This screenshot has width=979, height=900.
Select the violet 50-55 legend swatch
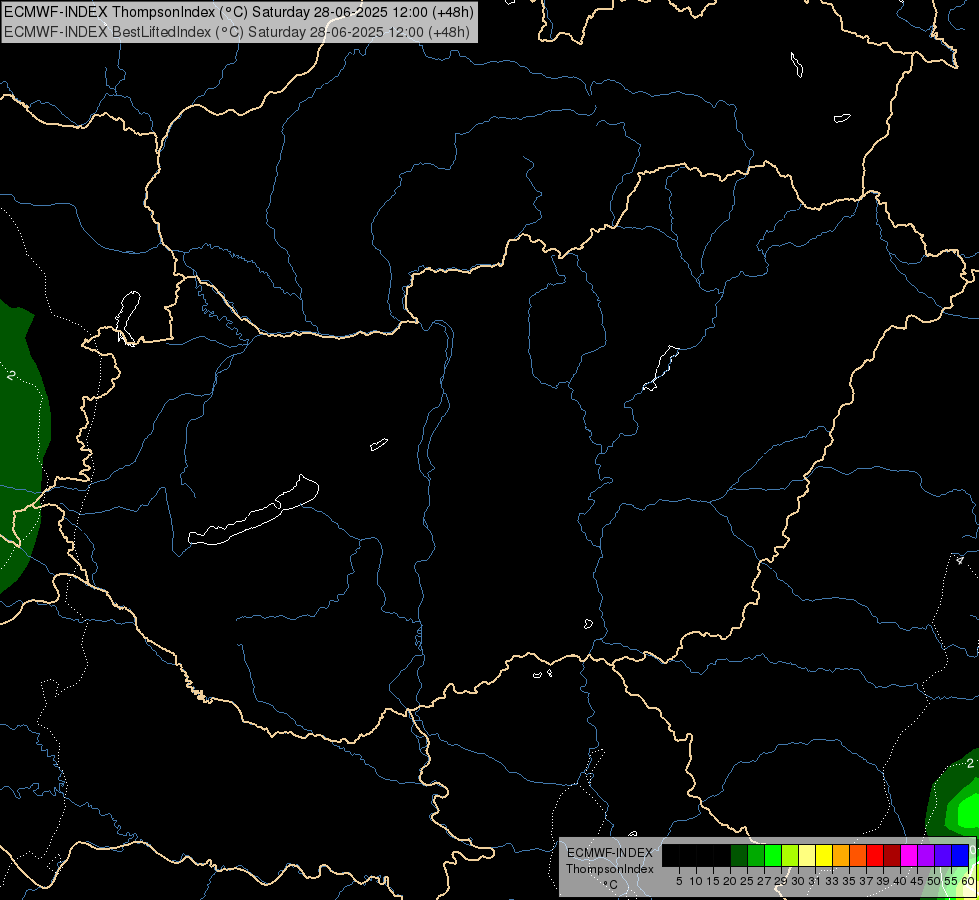[x=943, y=856]
